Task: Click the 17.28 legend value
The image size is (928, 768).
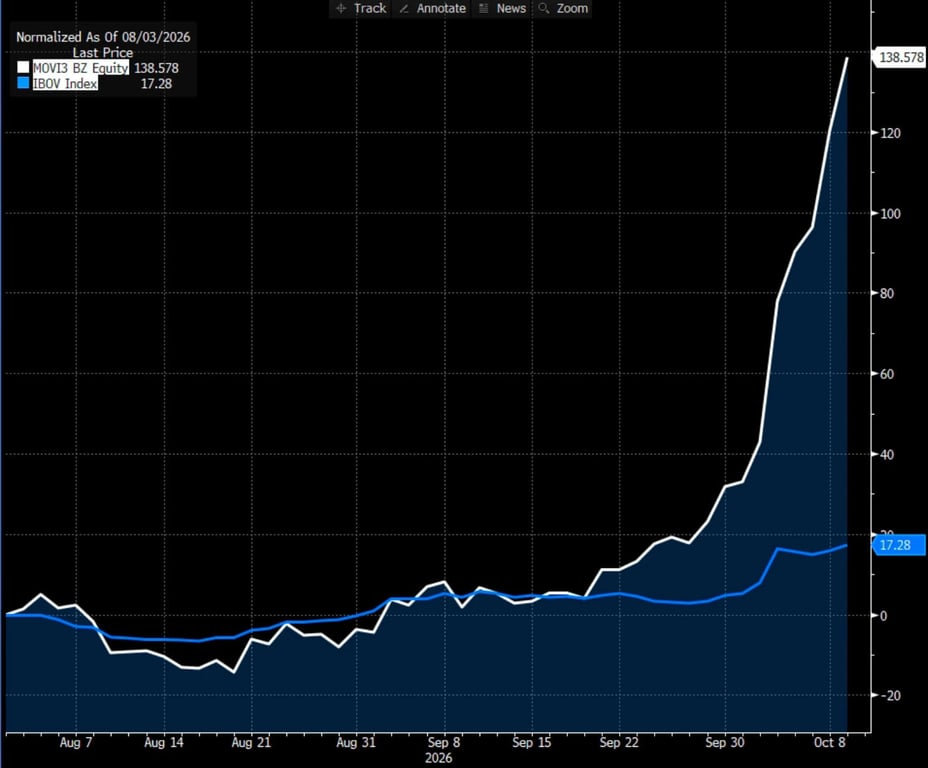Action: coord(156,83)
